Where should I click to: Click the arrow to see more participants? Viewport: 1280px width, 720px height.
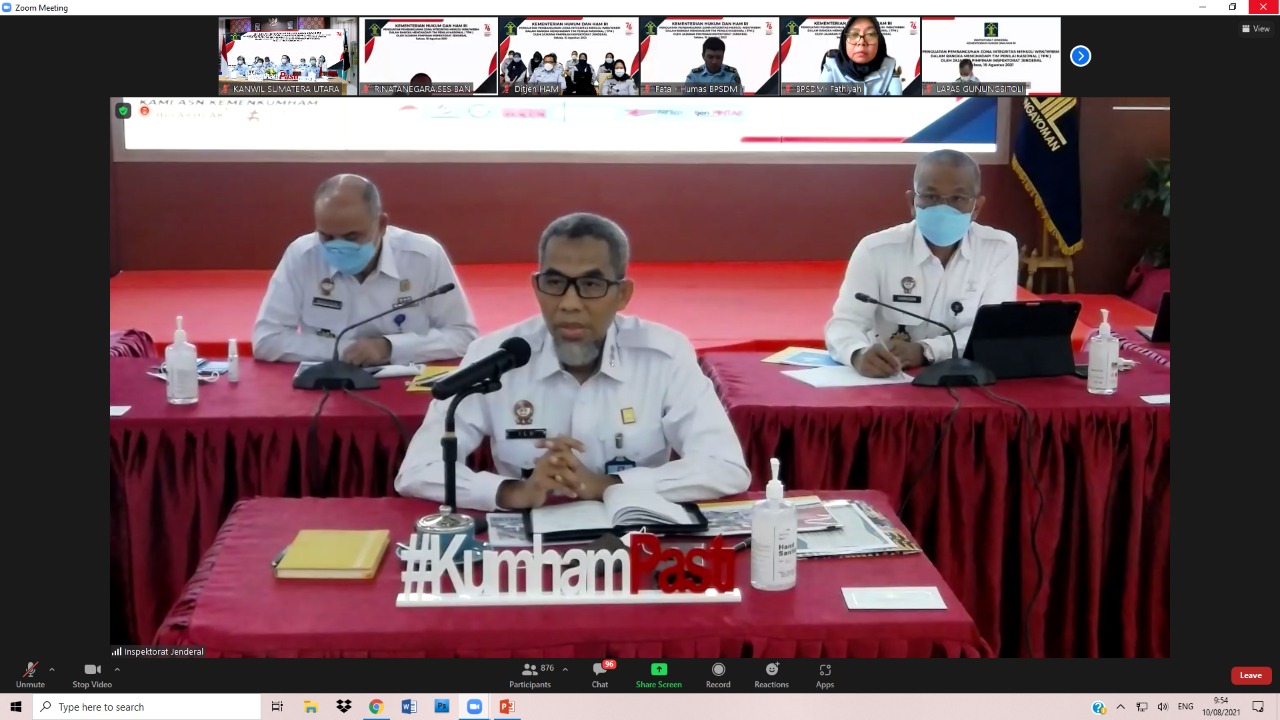point(1080,56)
